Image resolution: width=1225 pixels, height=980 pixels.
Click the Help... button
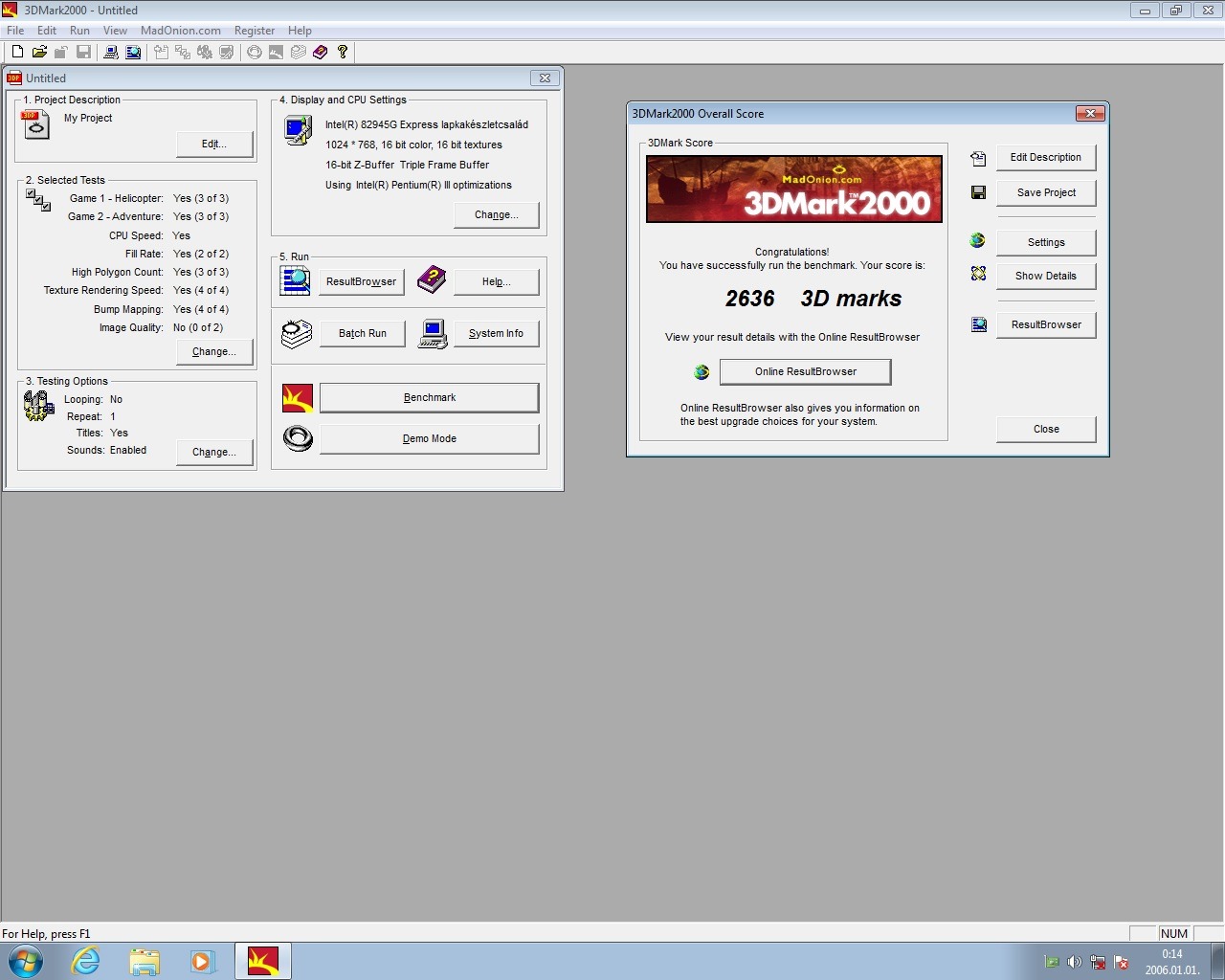click(496, 282)
